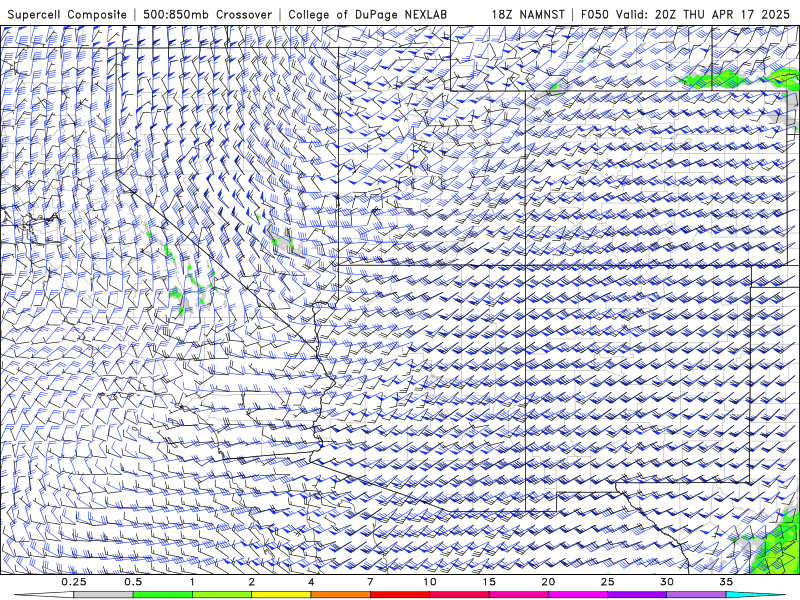
Task: Click the 18Z NAMNST model run label
Action: point(528,14)
